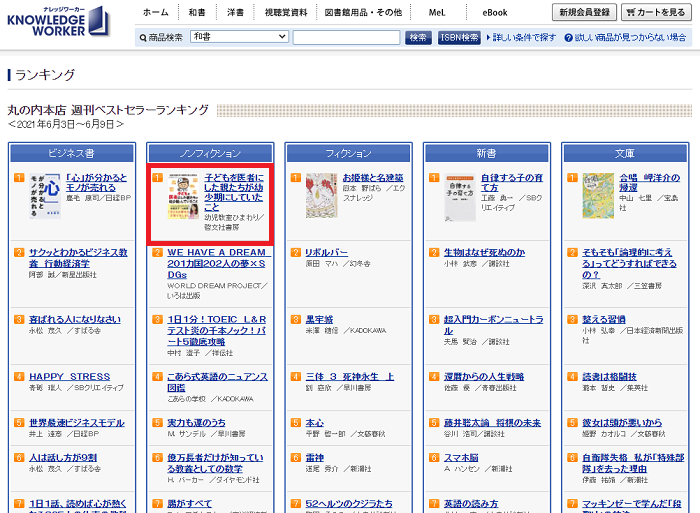Open the HAPPY STRESS book link
700x513 pixels.
(70, 376)
